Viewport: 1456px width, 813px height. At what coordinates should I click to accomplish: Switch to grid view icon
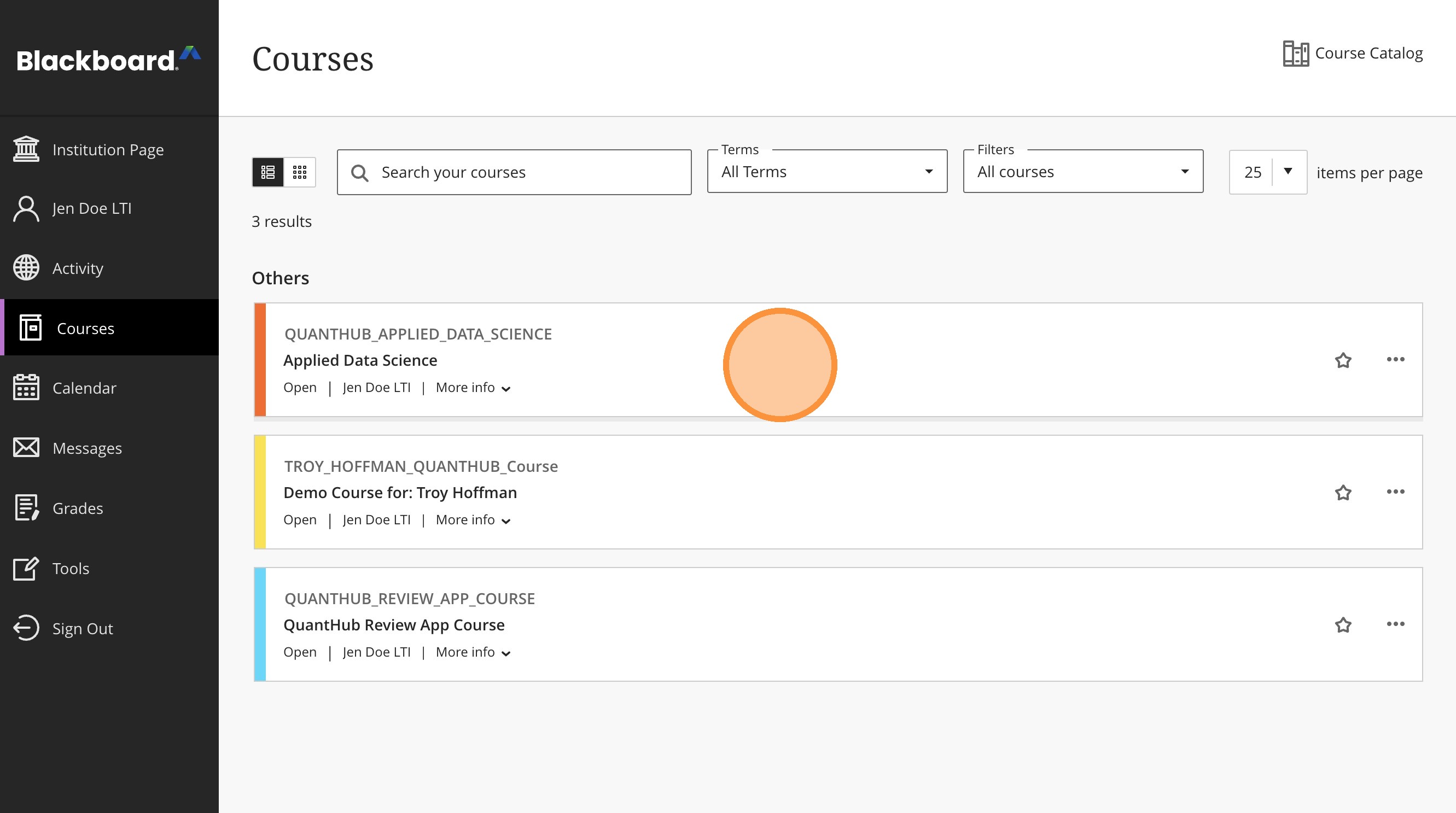(300, 172)
